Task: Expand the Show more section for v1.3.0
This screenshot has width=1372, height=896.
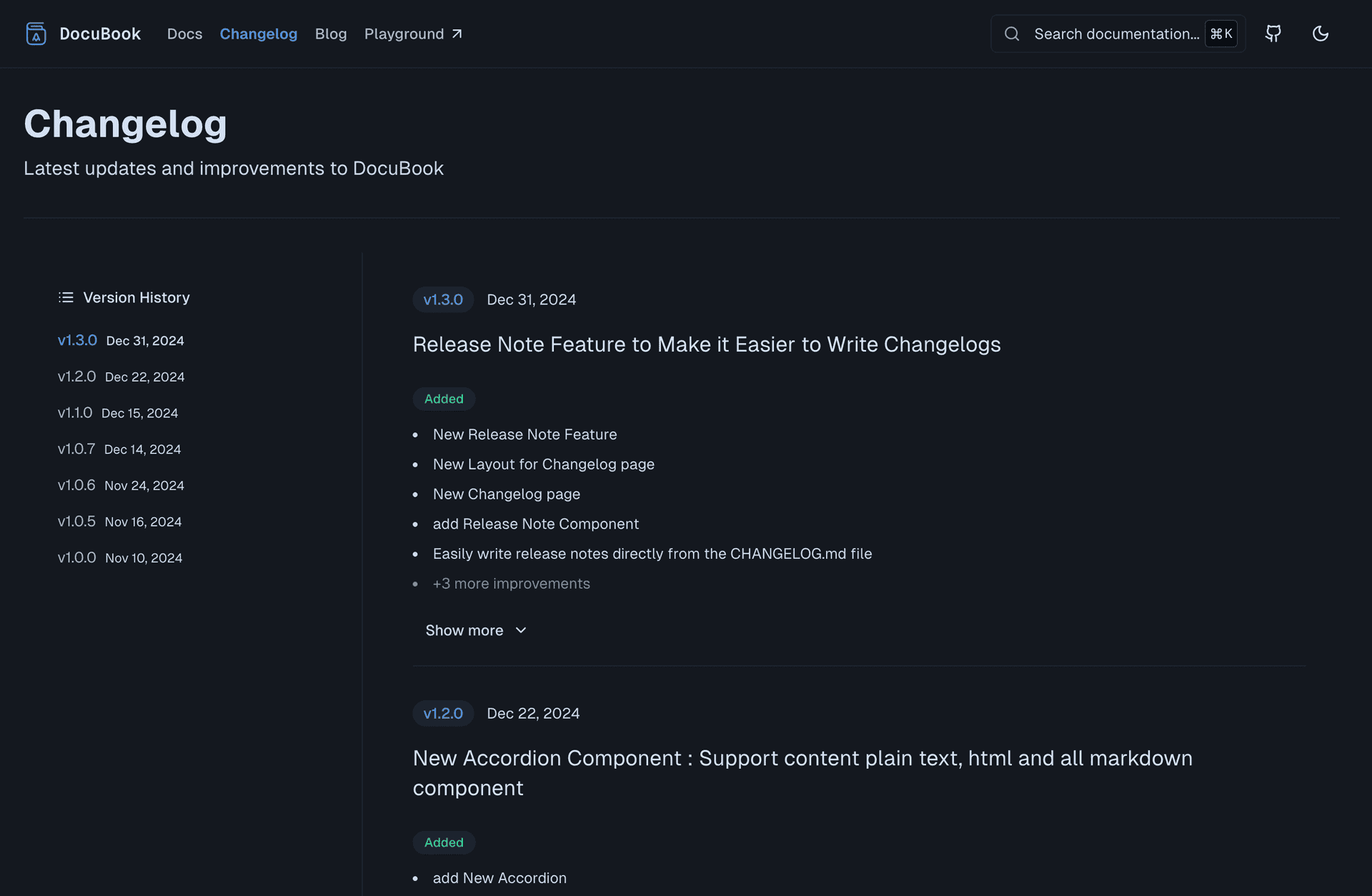Action: coord(465,630)
